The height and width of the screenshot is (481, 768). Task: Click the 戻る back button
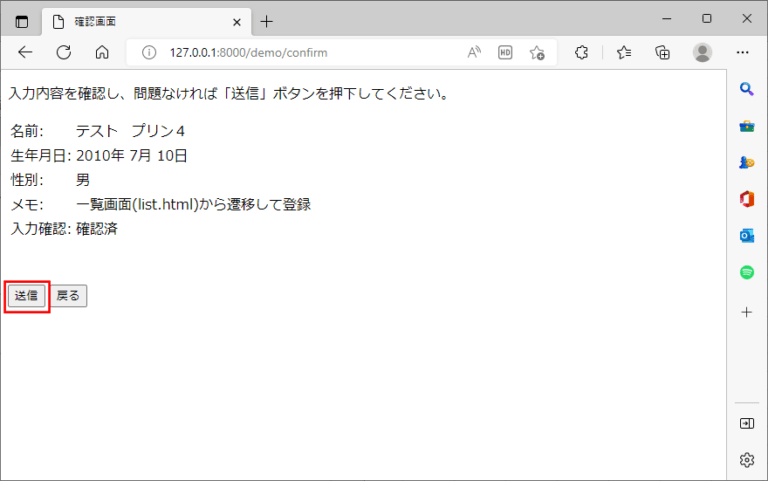point(69,296)
